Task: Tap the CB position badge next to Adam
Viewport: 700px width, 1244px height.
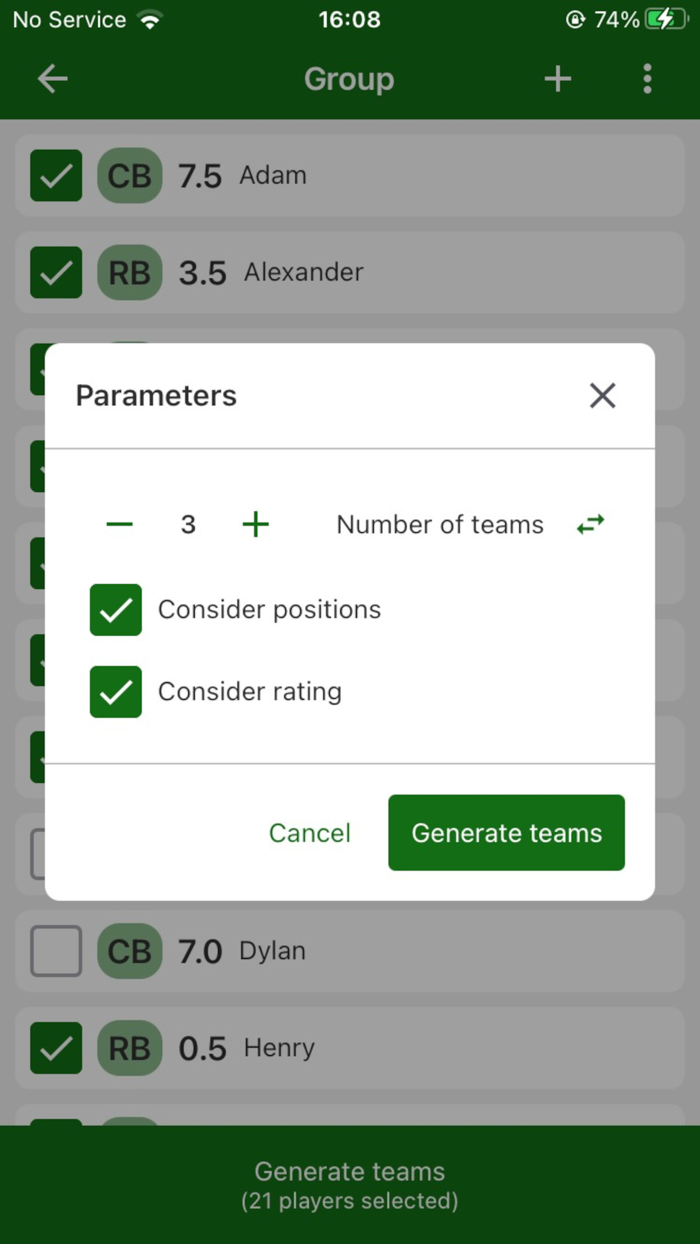Action: [129, 176]
